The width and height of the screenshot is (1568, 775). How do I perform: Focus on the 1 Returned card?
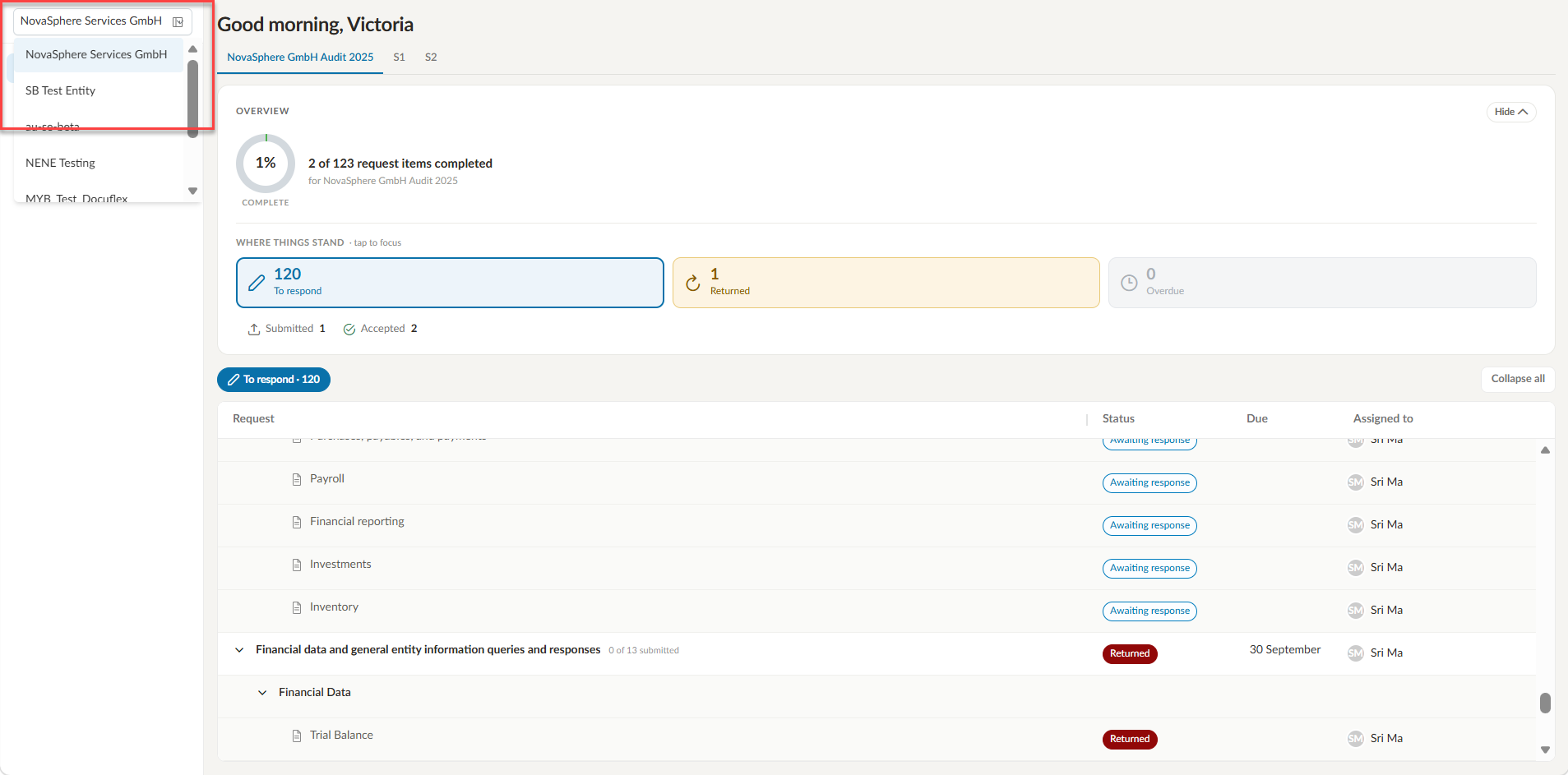(886, 283)
